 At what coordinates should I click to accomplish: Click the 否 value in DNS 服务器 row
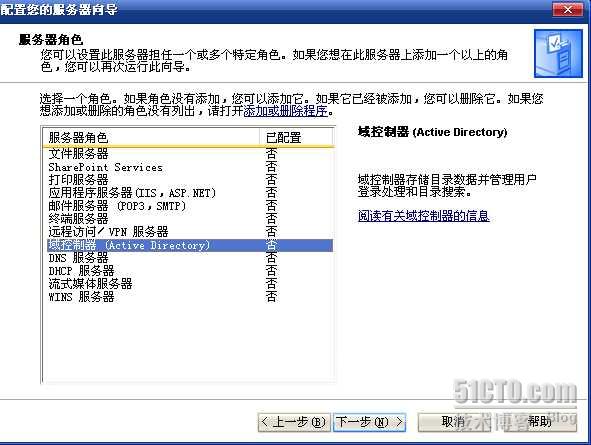pos(271,258)
